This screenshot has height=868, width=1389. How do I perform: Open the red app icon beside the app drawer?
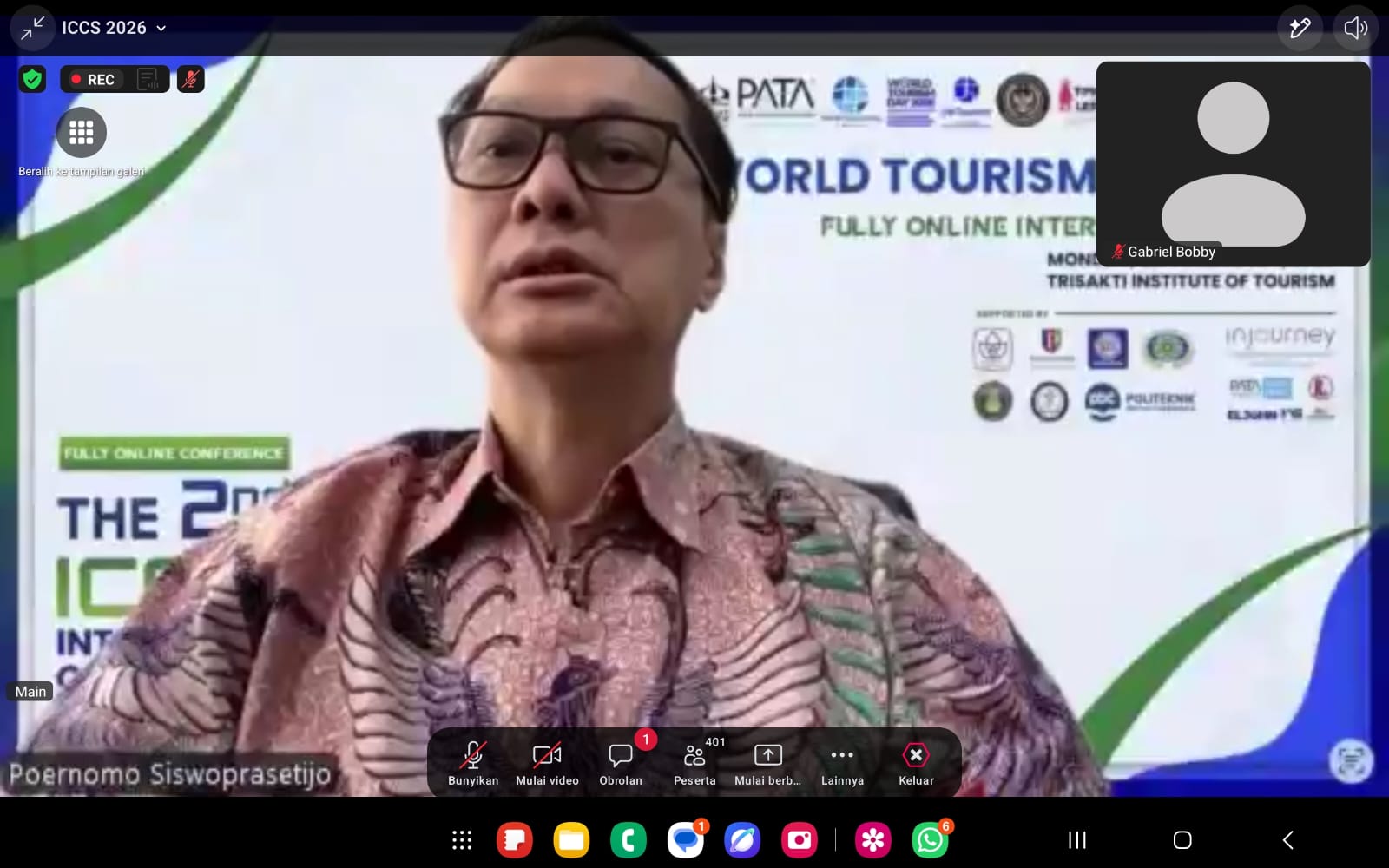[x=514, y=840]
